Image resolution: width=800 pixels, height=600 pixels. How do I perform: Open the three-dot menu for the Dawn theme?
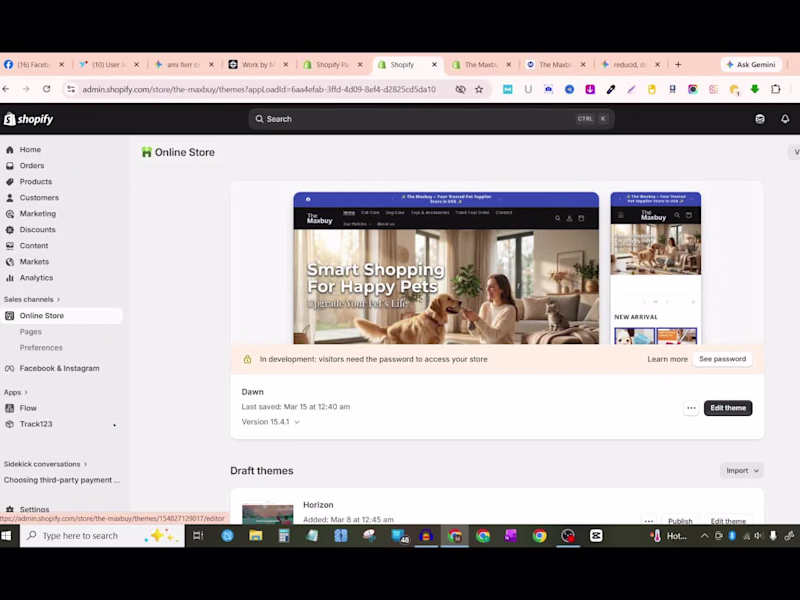[691, 408]
